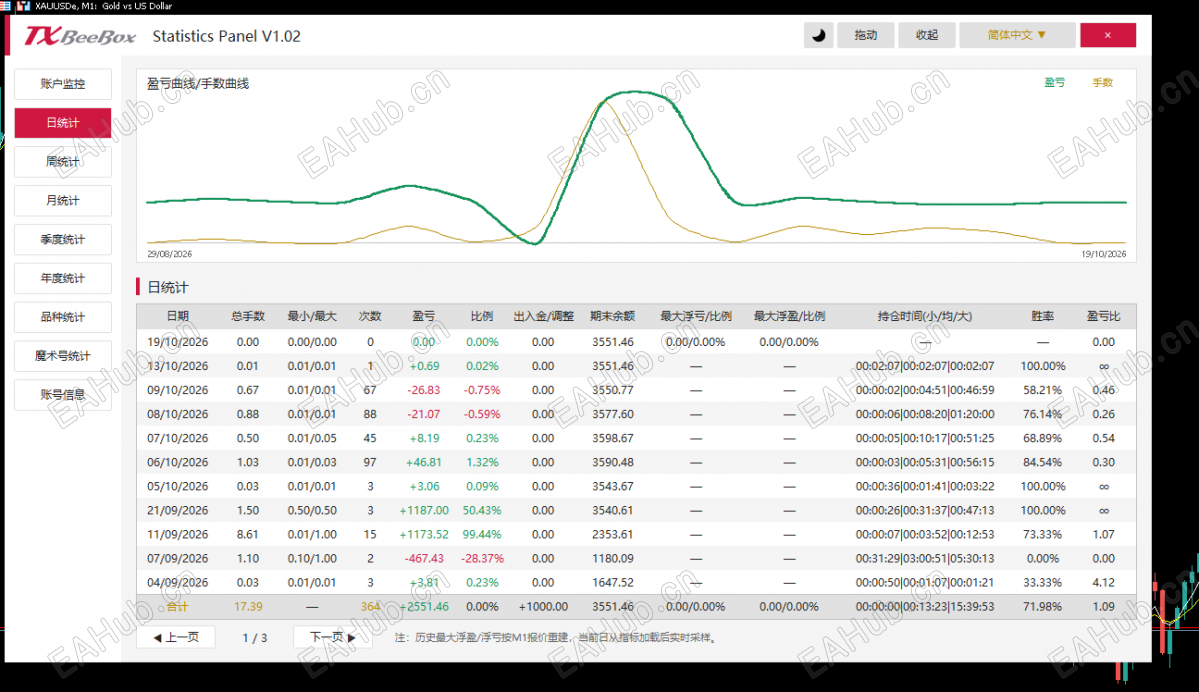Click the 胜率 column header
The height and width of the screenshot is (692, 1199).
(1042, 317)
